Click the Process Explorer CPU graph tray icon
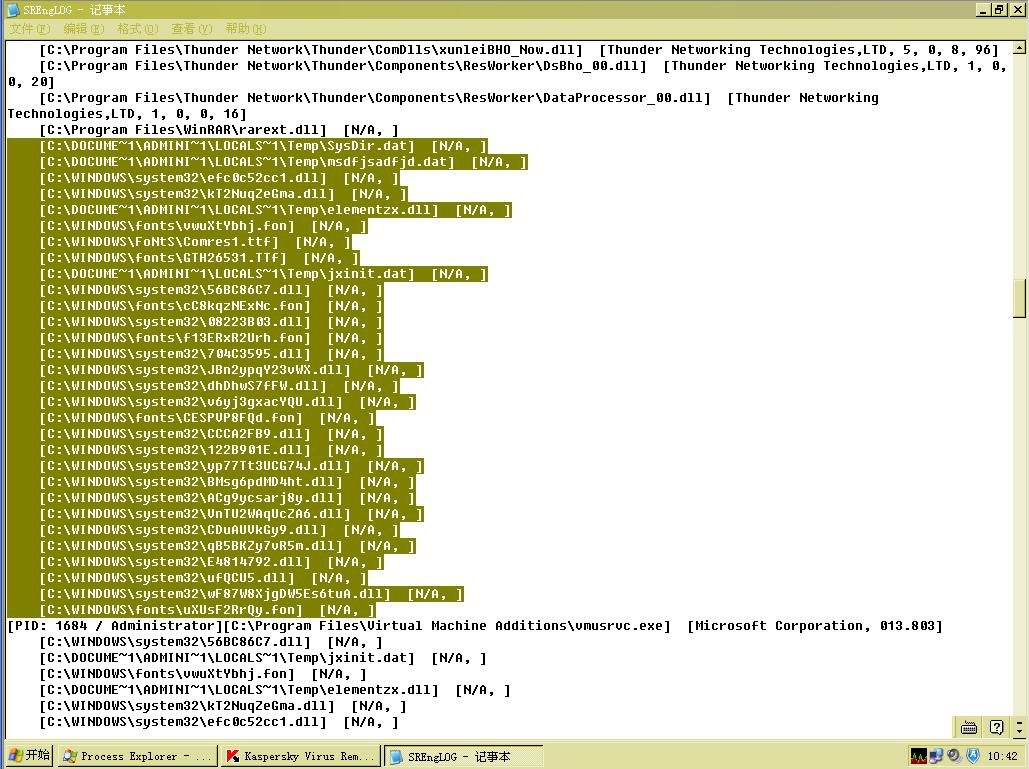Image resolution: width=1029 pixels, height=769 pixels. [919, 757]
